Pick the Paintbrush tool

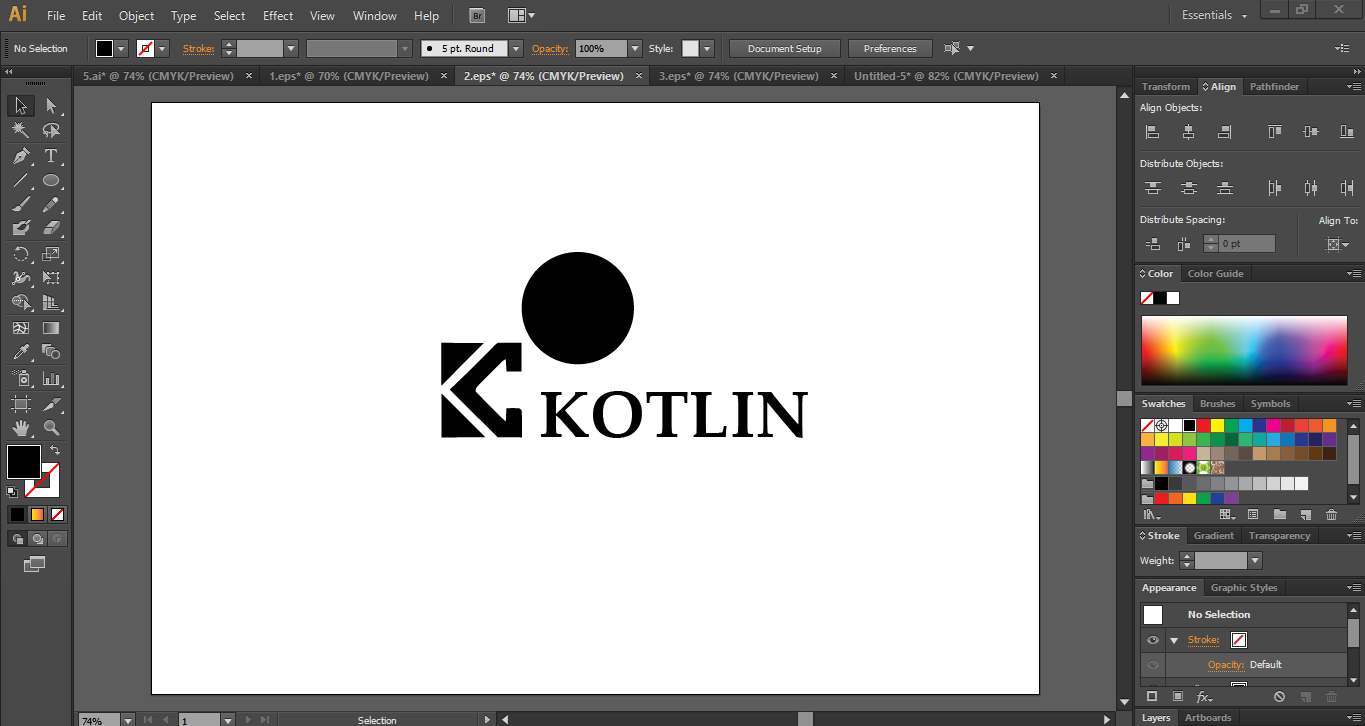coord(20,205)
